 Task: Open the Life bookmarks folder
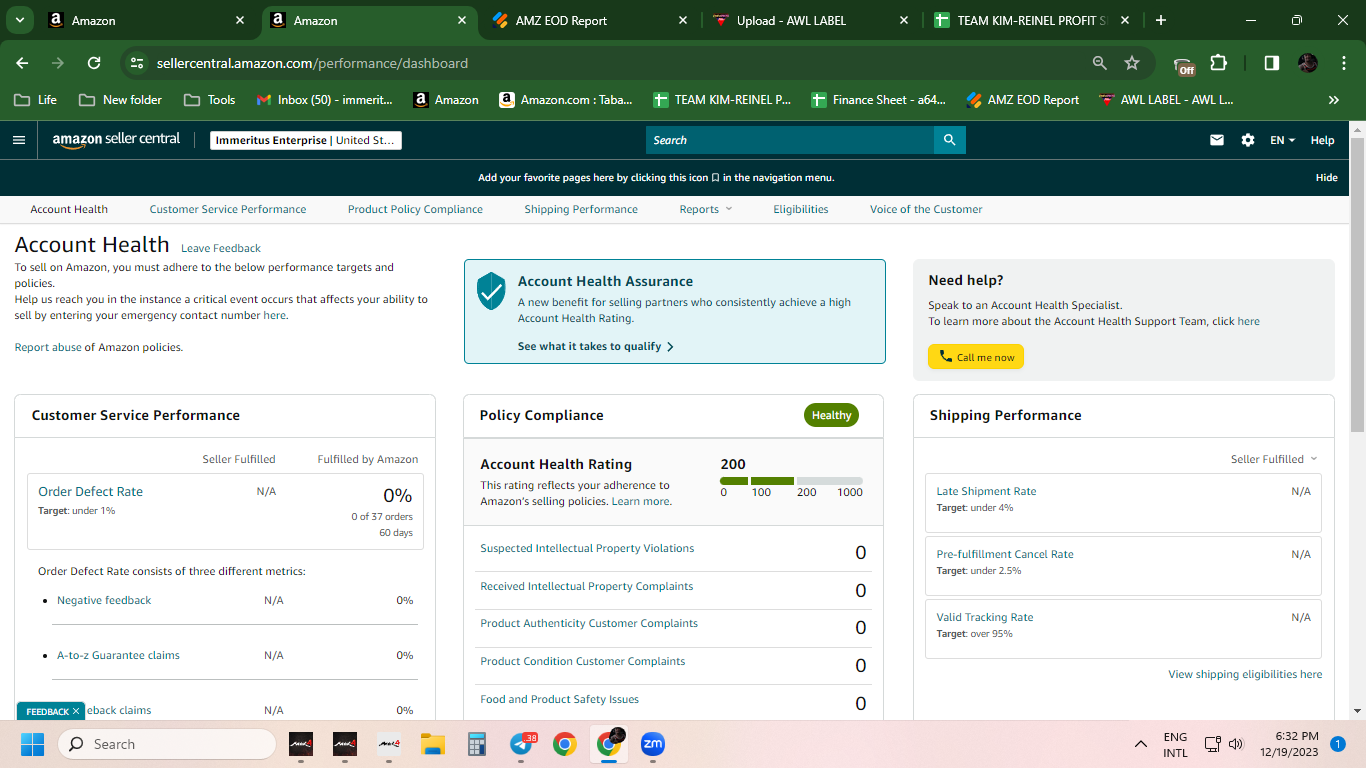[35, 100]
